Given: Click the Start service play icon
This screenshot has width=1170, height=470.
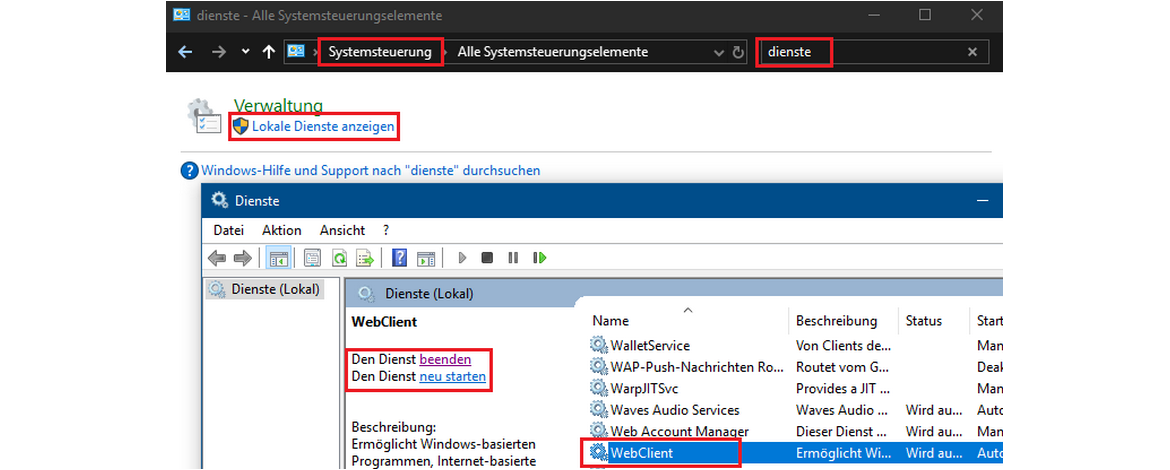Looking at the screenshot, I should [x=462, y=258].
